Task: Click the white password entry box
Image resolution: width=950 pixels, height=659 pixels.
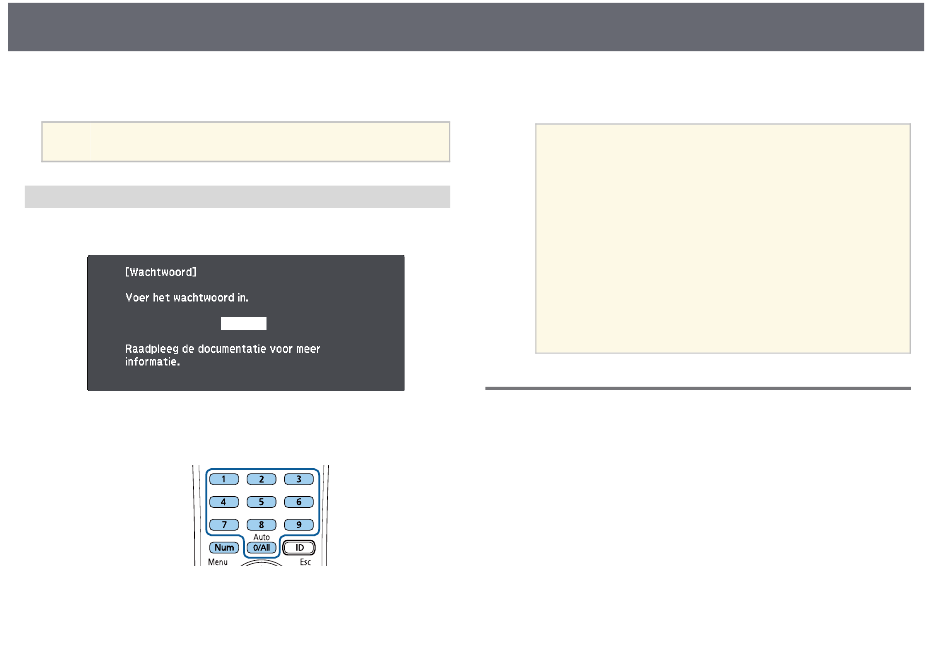Action: coord(244,323)
